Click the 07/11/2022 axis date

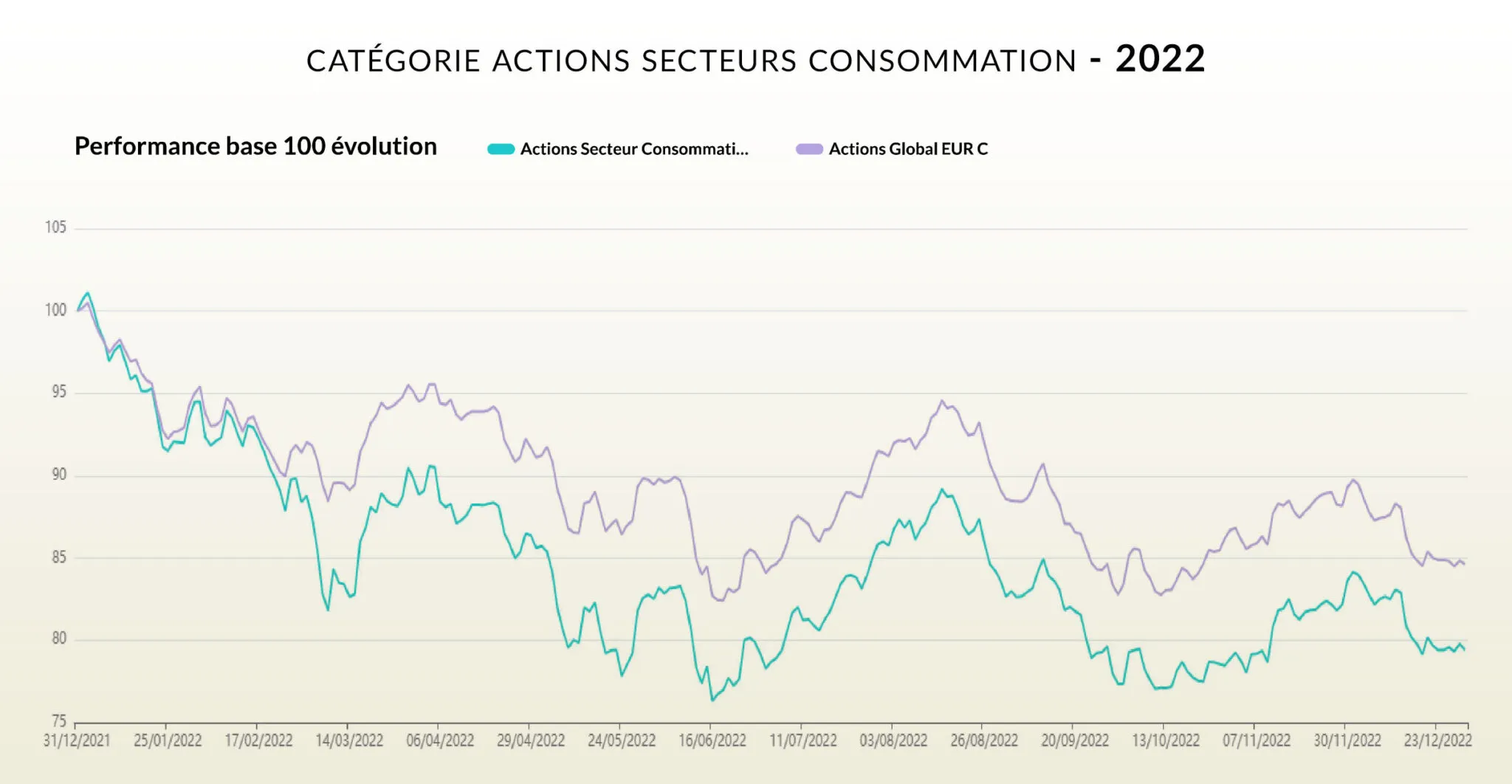[x=1257, y=740]
